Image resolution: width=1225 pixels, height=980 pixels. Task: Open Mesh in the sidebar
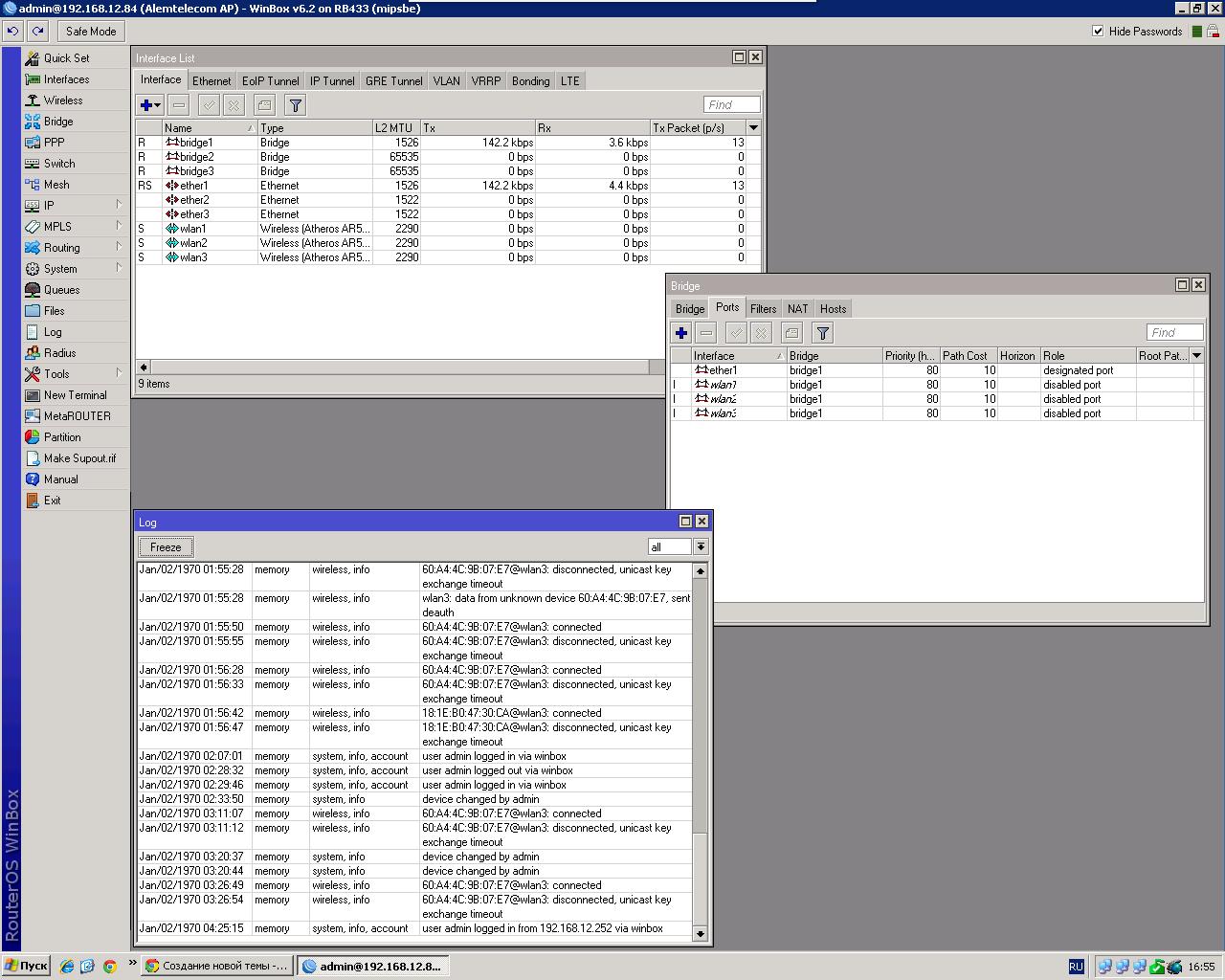pos(56,185)
